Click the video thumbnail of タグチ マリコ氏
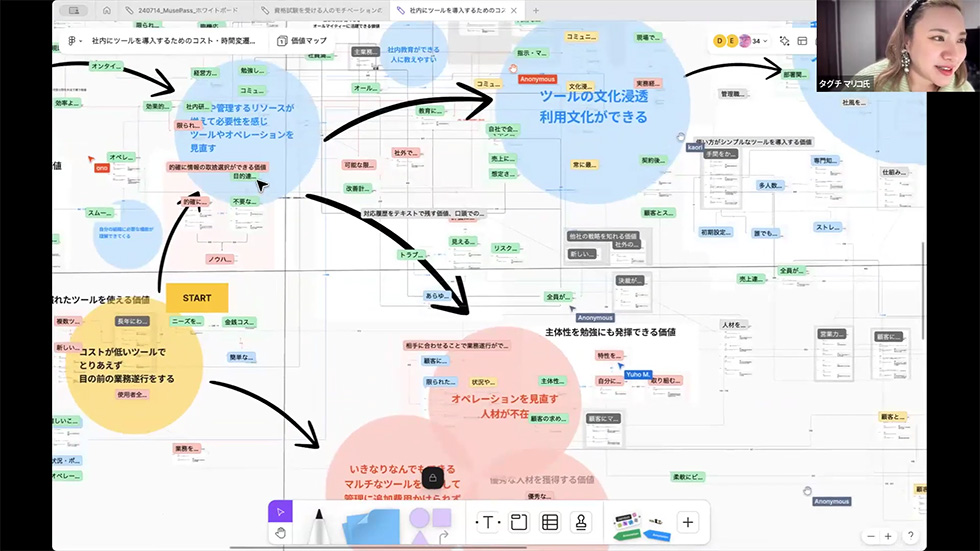Image resolution: width=980 pixels, height=551 pixels. click(x=898, y=46)
